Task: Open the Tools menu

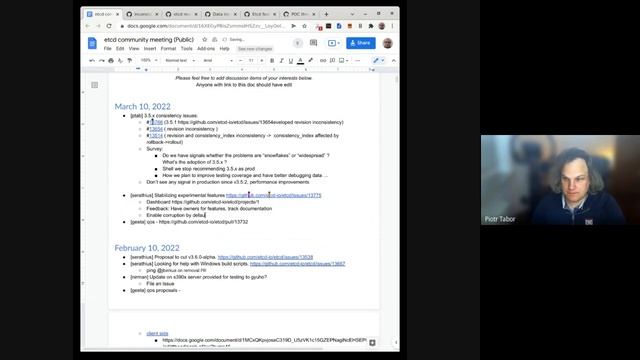Action: click(x=187, y=49)
